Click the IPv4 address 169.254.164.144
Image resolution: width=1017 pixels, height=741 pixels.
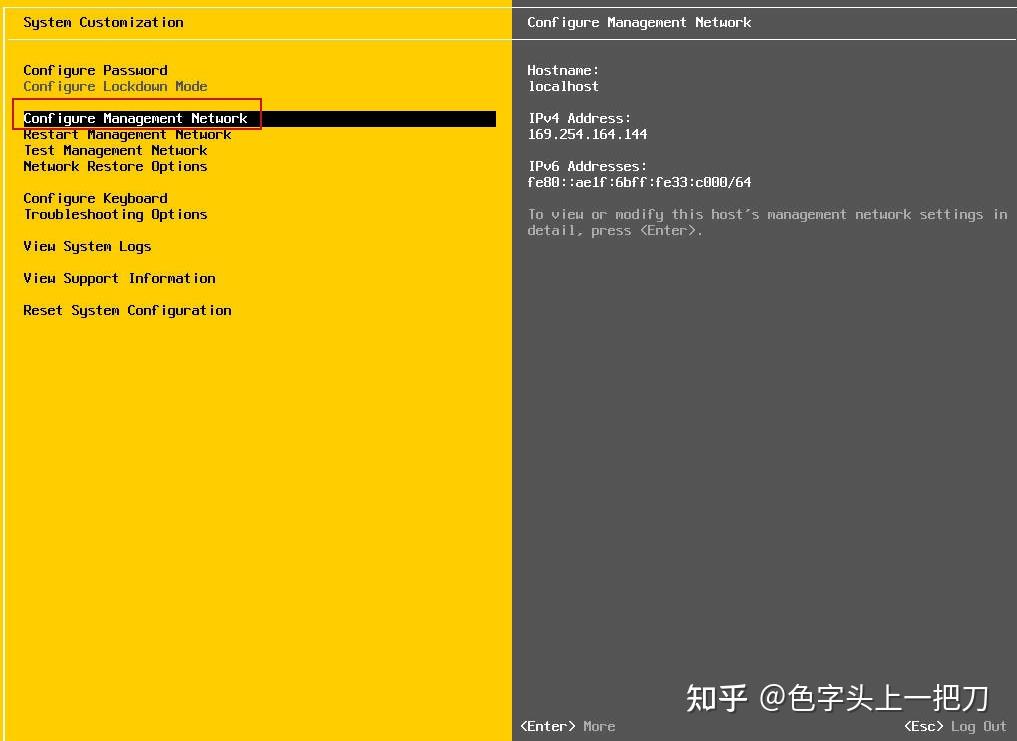tap(587, 134)
